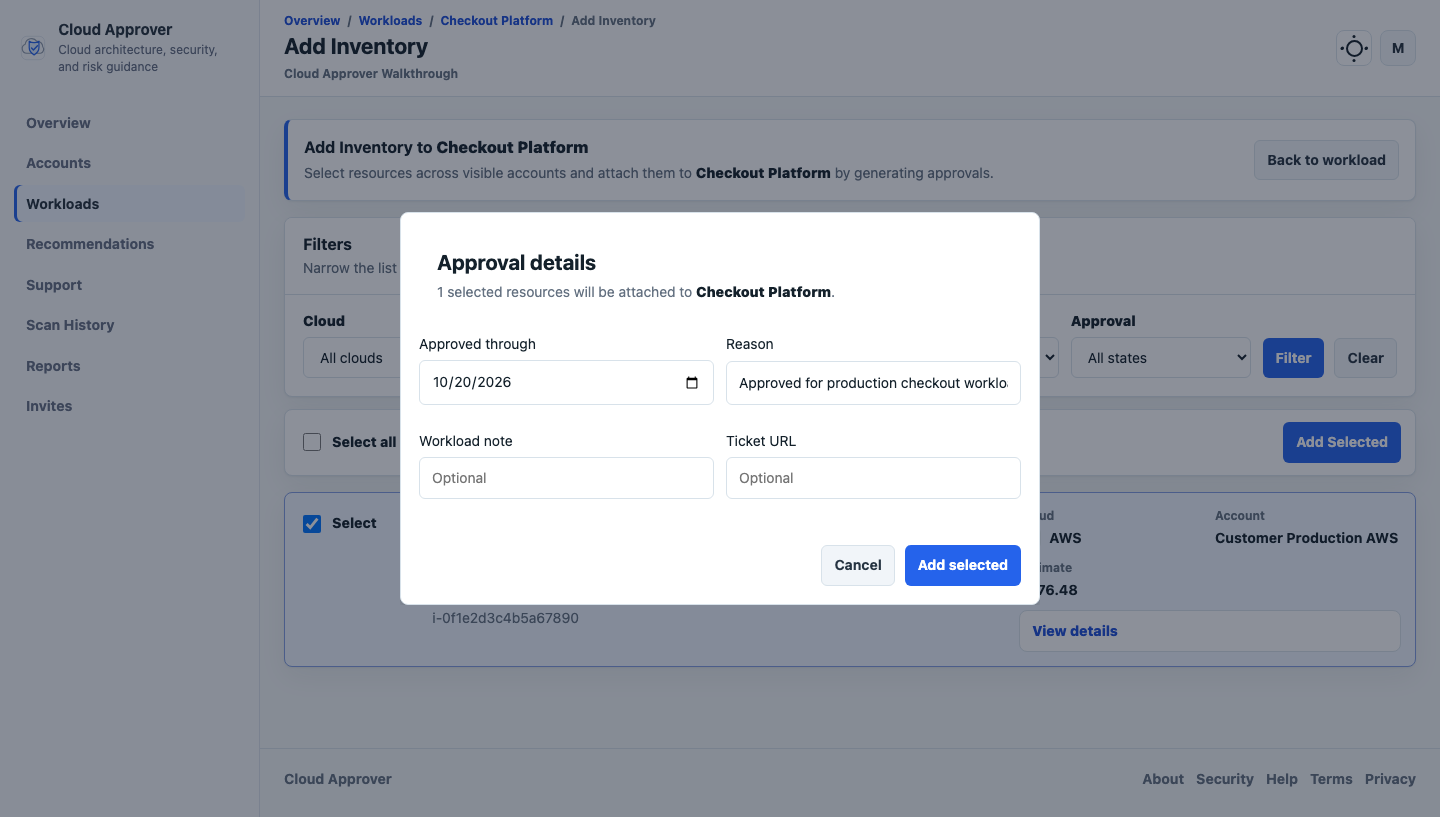
Task: Toggle the light/dark theme icon
Action: tap(1354, 48)
